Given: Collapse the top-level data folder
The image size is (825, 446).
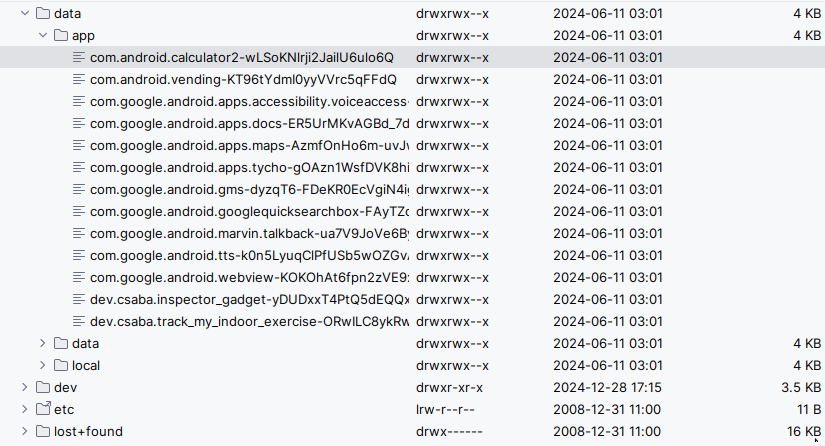Looking at the screenshot, I should coord(25,13).
